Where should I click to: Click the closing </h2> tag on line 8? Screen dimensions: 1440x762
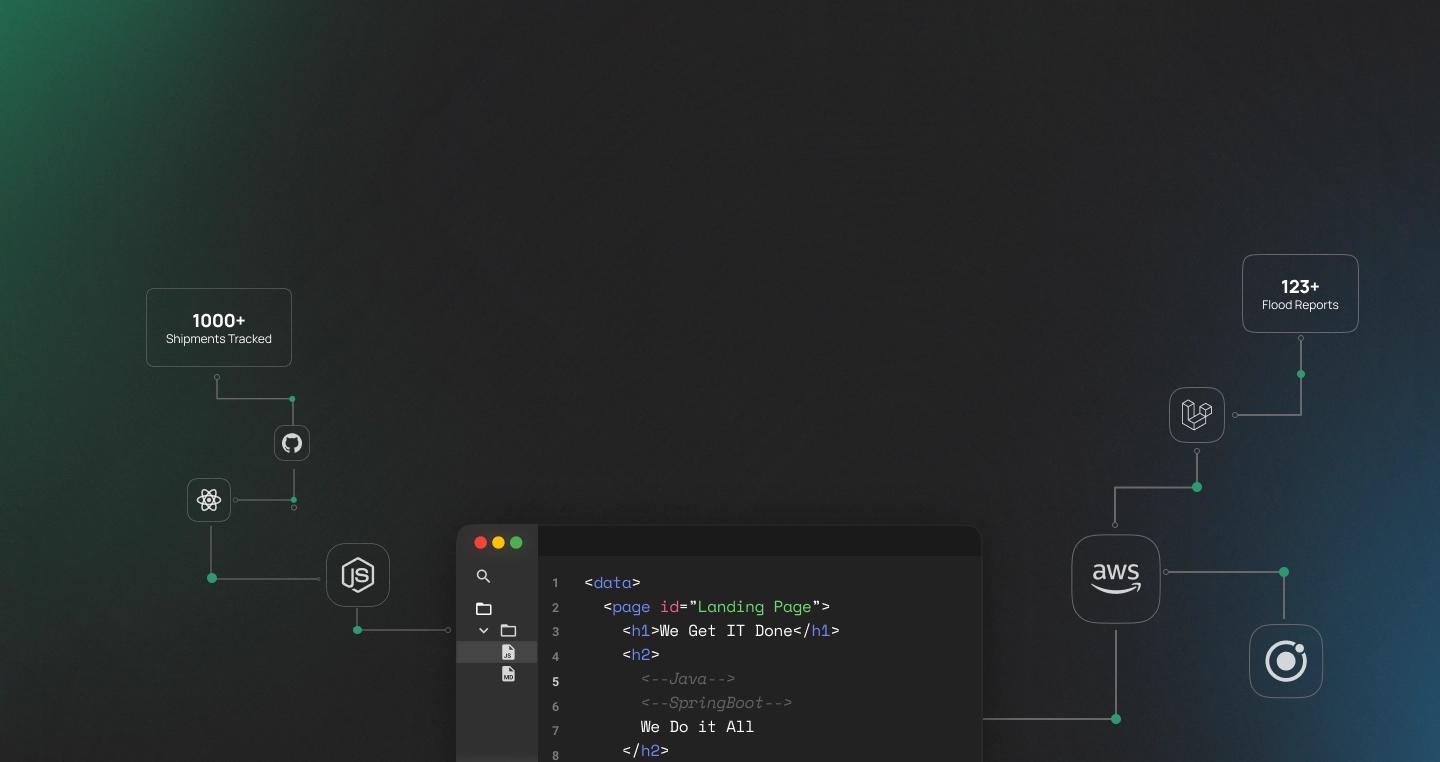click(x=645, y=751)
